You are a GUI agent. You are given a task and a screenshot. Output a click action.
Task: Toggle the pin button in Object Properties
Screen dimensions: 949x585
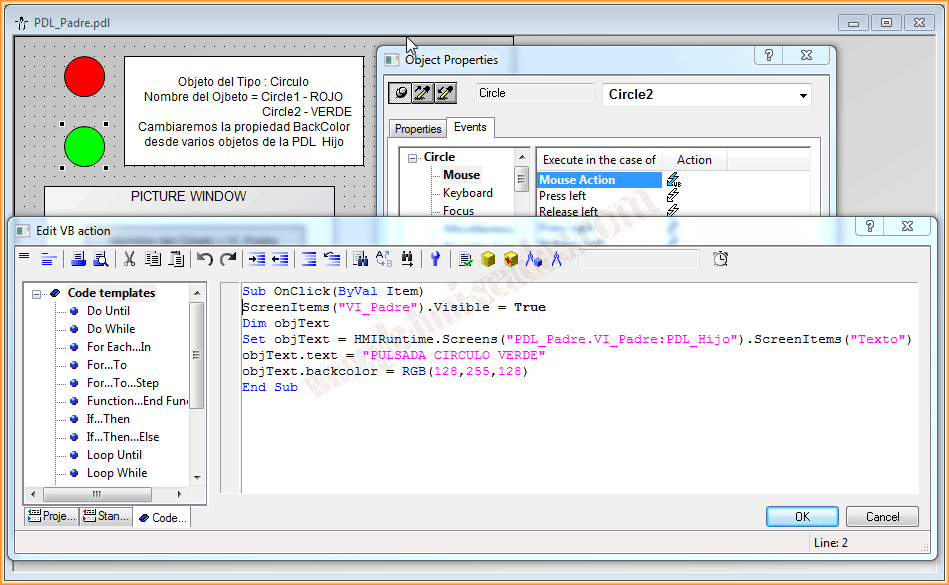[x=399, y=93]
